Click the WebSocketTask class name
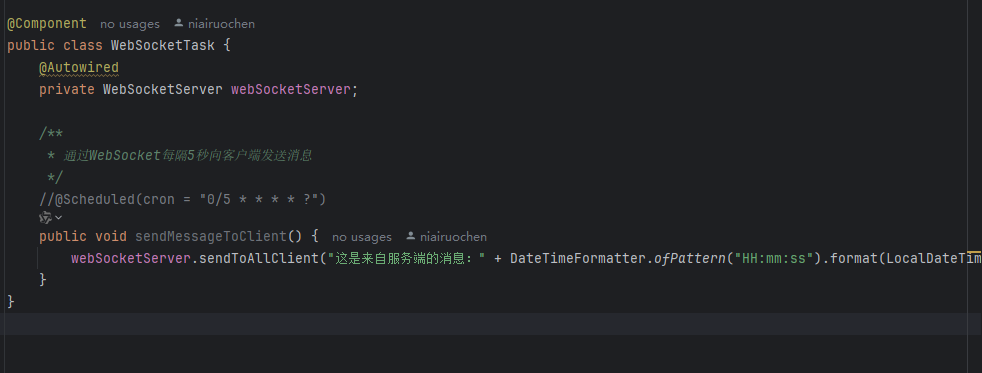982x373 pixels. coord(163,46)
